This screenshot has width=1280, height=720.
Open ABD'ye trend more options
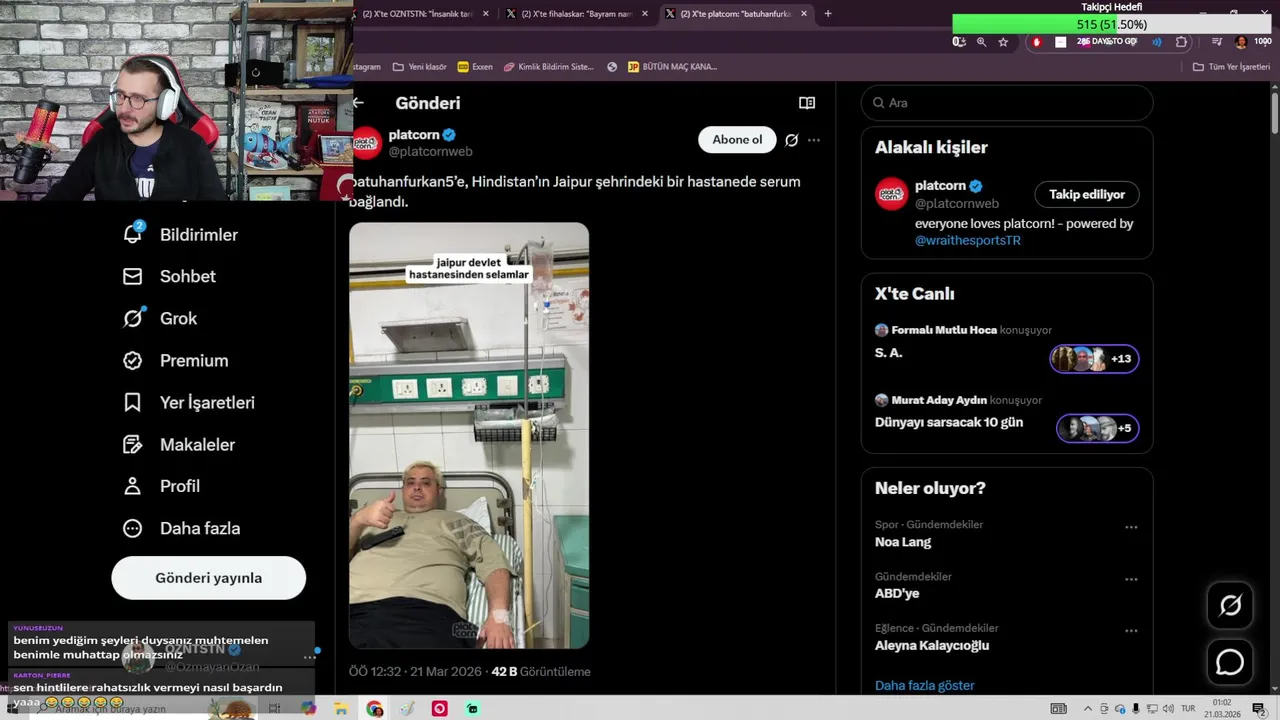click(x=1131, y=579)
